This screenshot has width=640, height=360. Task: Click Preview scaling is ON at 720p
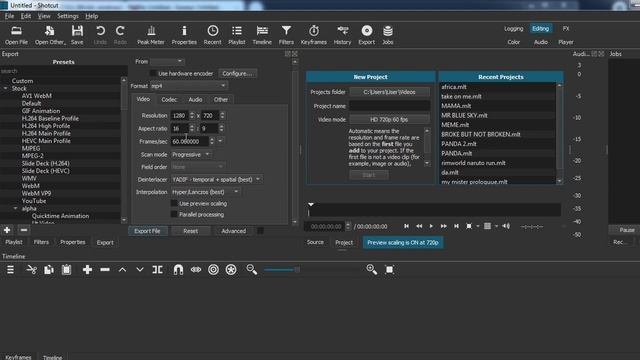coord(403,242)
